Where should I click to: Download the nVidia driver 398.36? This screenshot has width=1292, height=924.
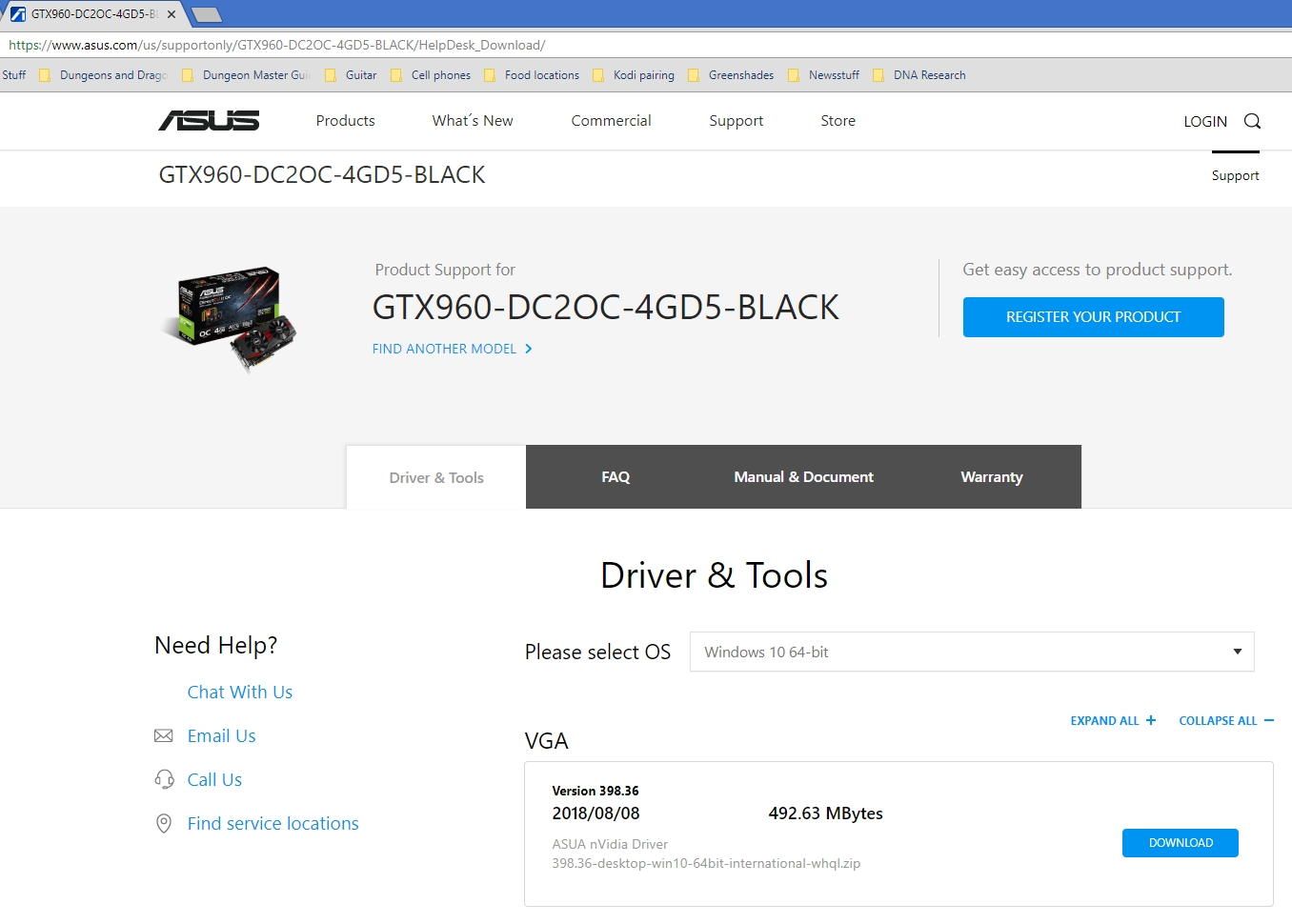1181,843
